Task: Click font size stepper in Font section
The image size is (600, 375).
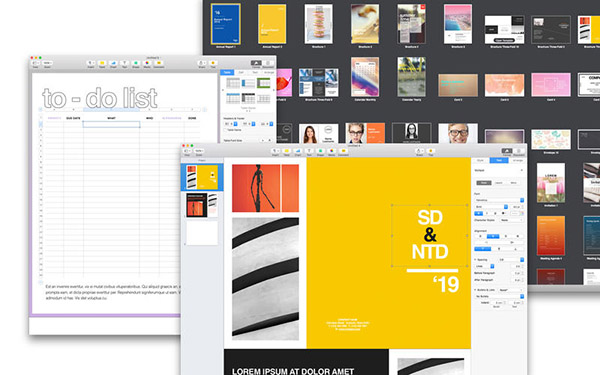Action: [523, 207]
